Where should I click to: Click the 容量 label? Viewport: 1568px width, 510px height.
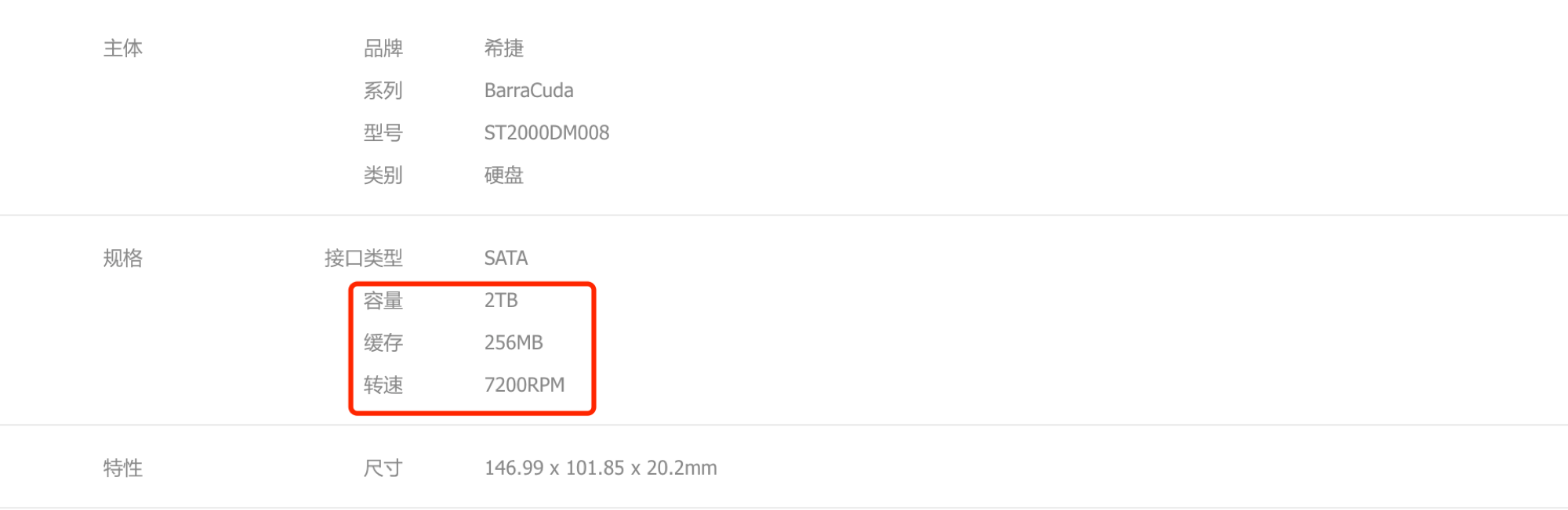tap(383, 301)
